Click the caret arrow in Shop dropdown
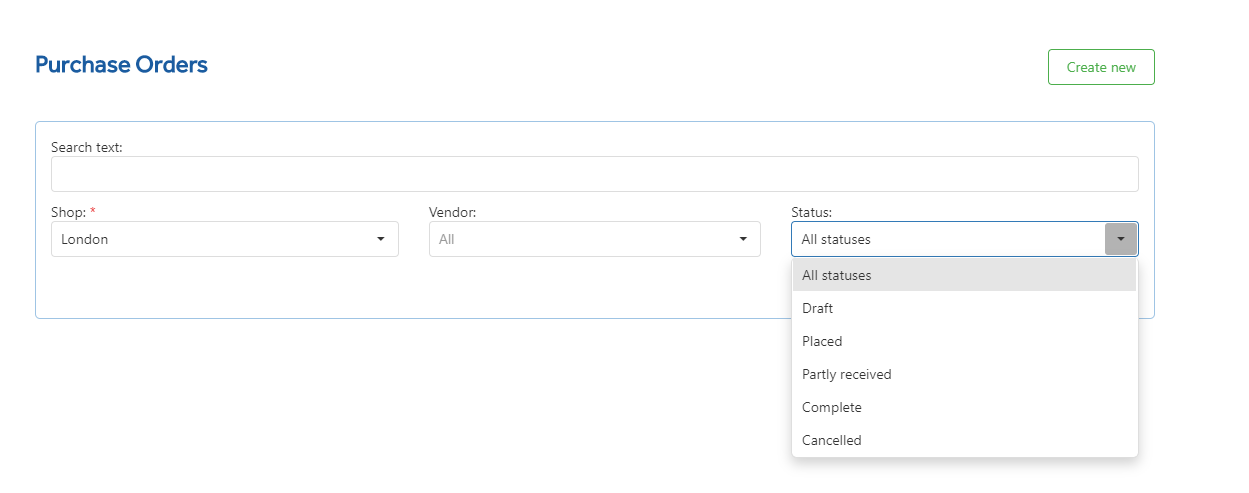Viewport: 1249px width, 493px height. point(380,239)
